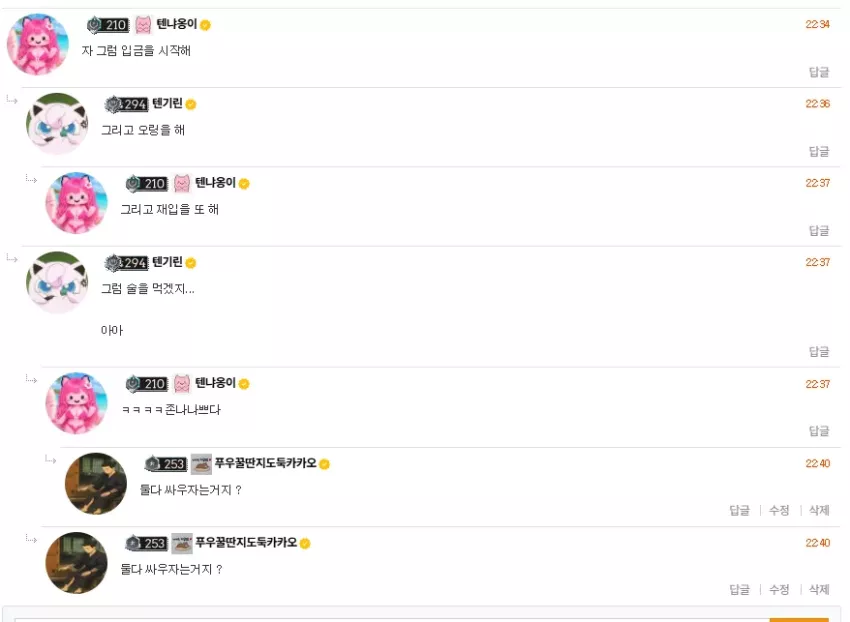Click the level 210 badge on first comment

[x=108, y=24]
